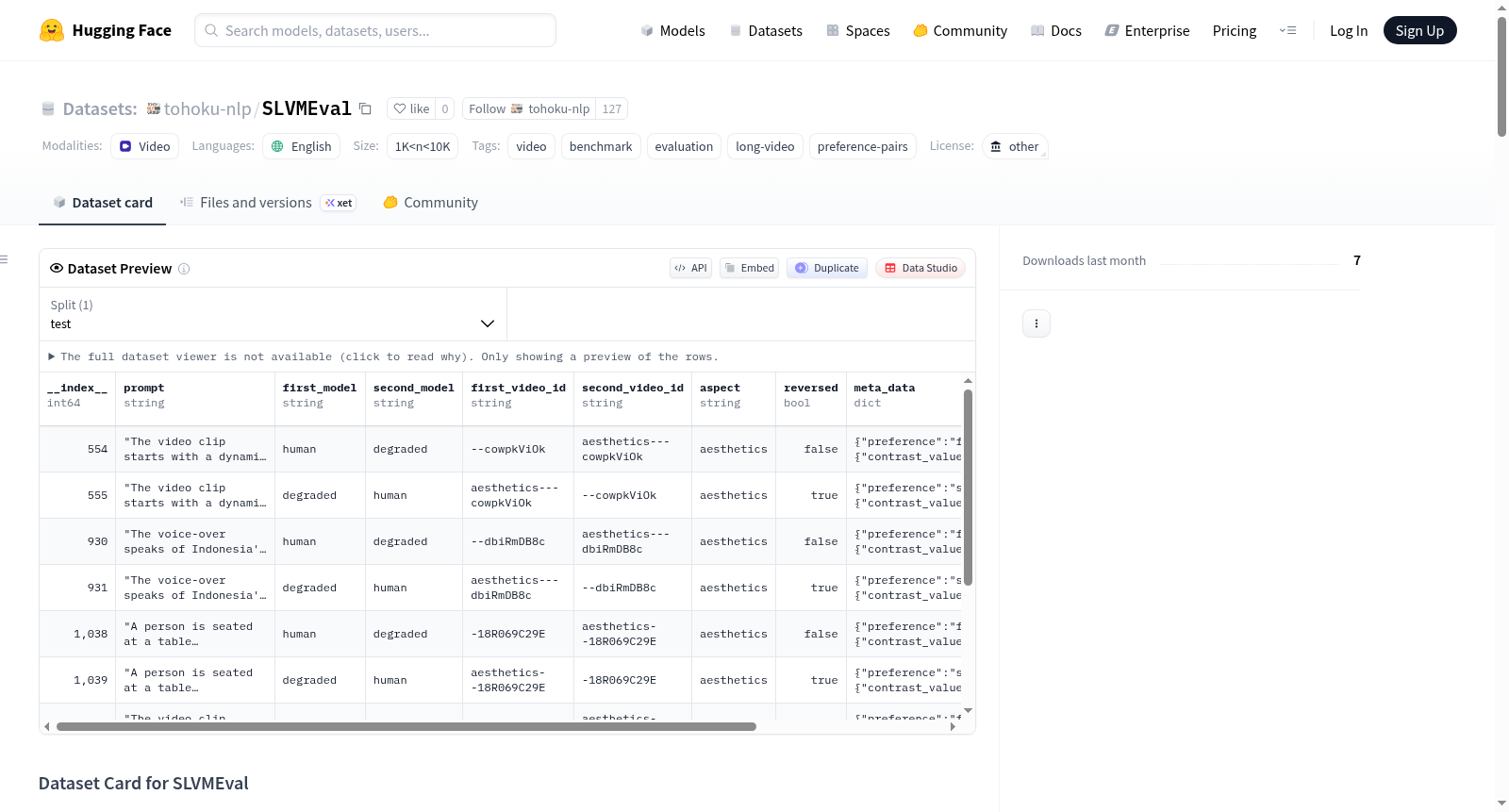Open the API button in Dataset Preview
Viewport: 1509px width, 812px height.
coord(690,268)
